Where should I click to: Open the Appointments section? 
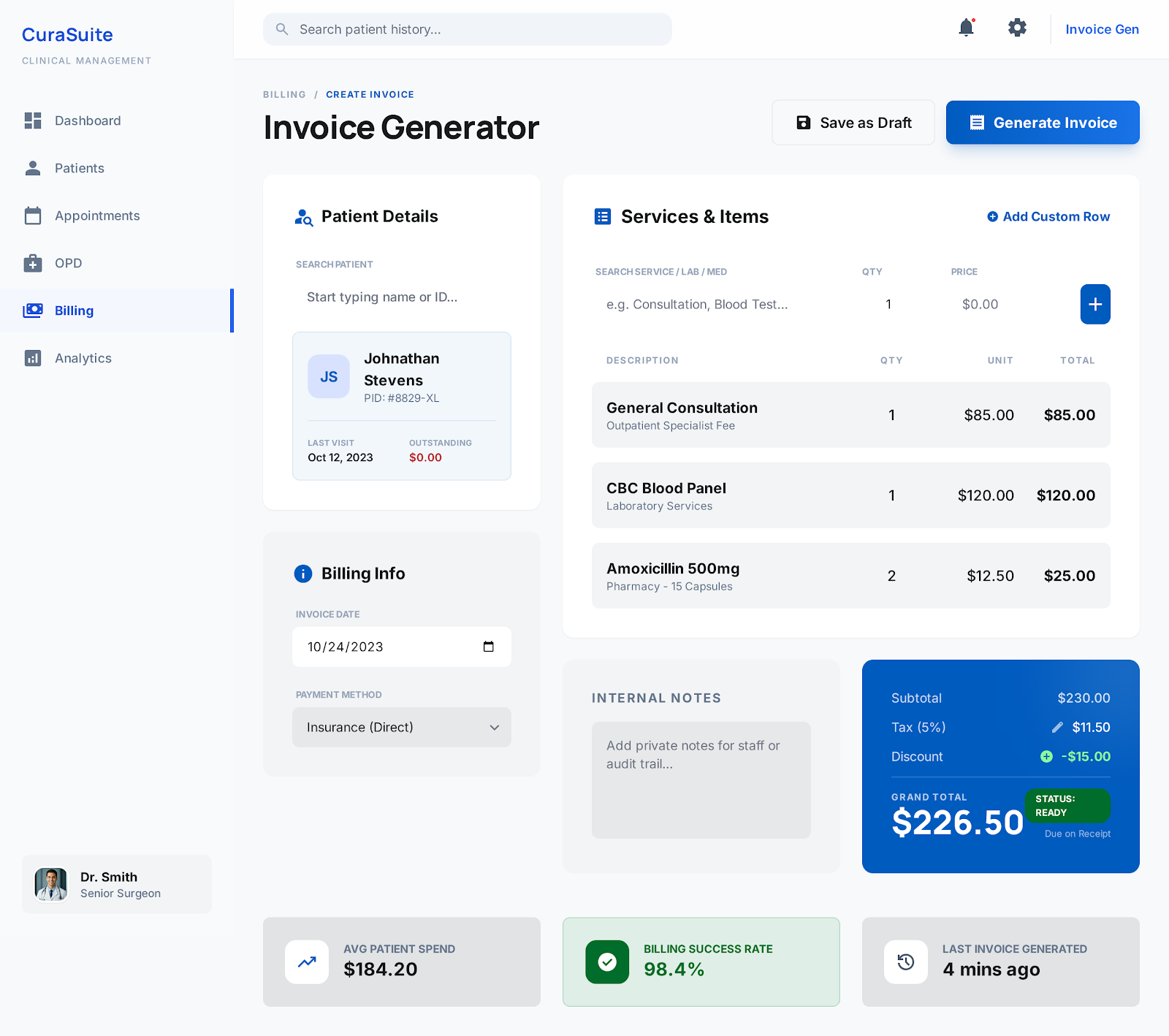[97, 216]
